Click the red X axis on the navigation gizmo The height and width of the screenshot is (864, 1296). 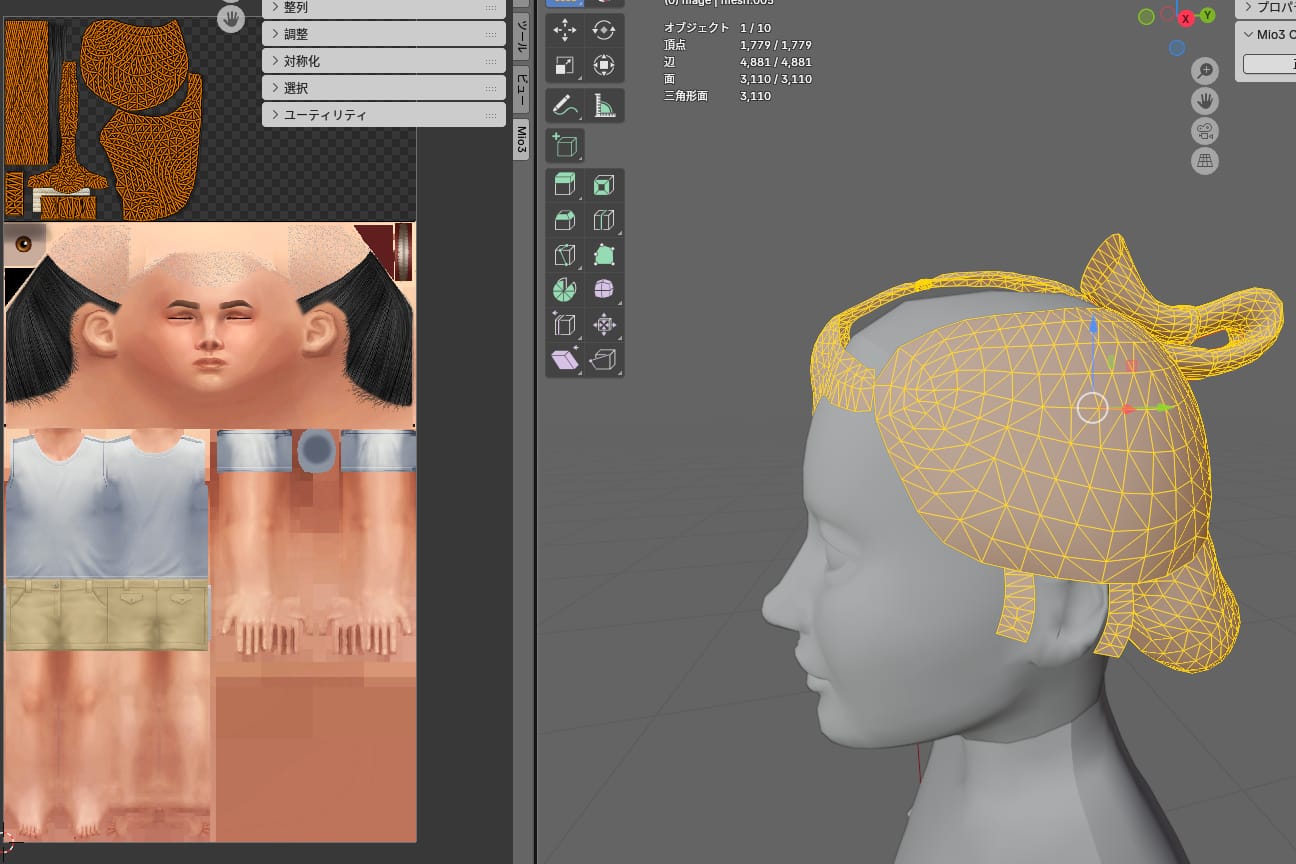tap(1186, 19)
